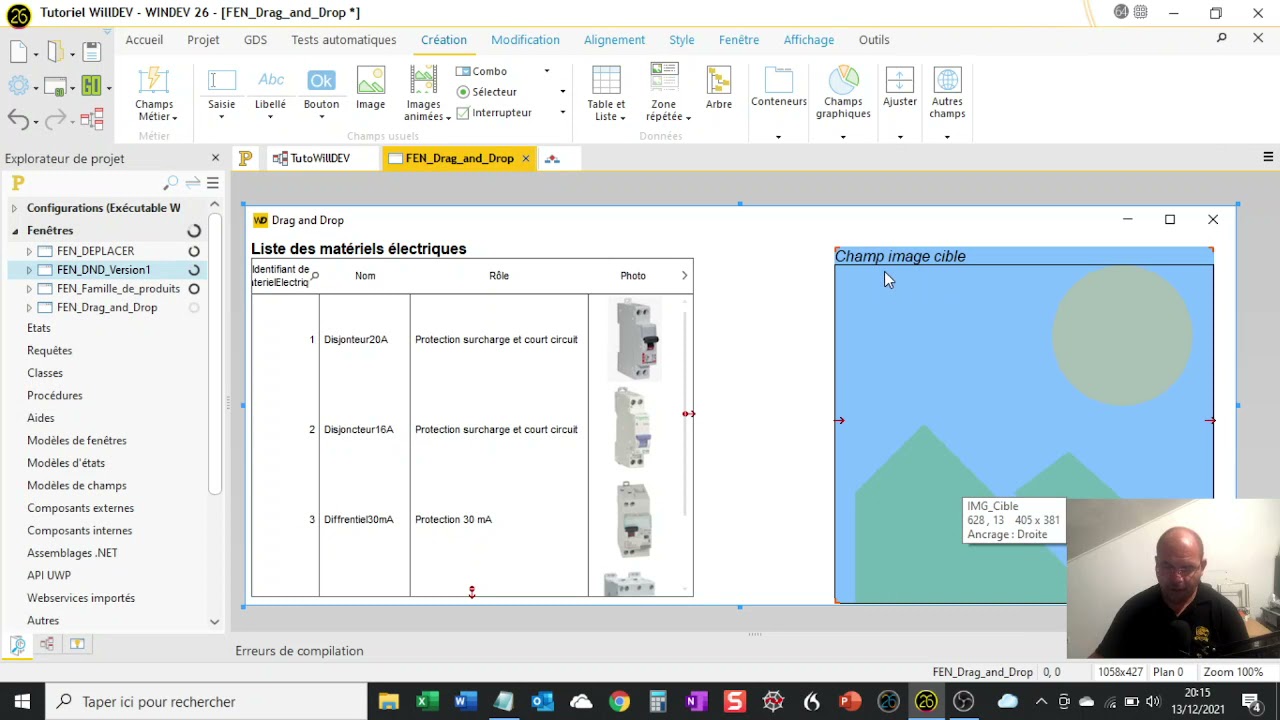Image resolution: width=1280 pixels, height=720 pixels.
Task: Click the project P icon beside tabs
Action: coord(245,158)
